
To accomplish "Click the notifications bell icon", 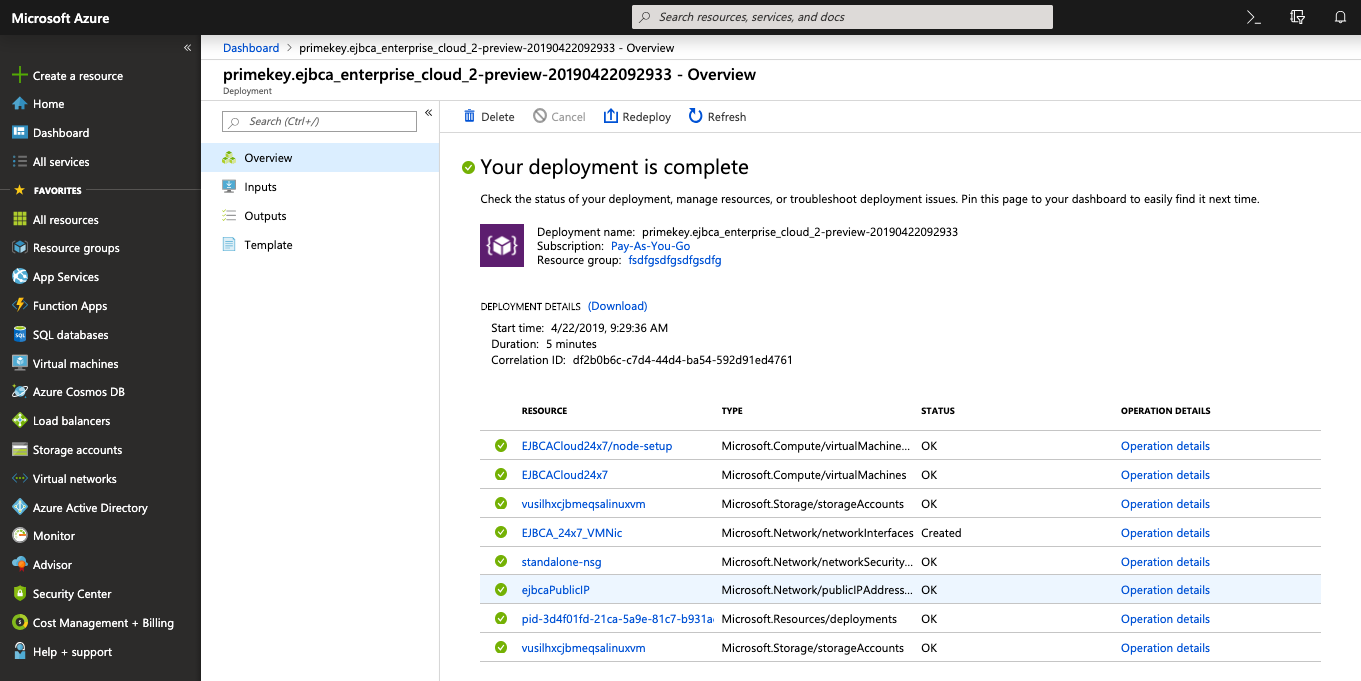I will (x=1340, y=17).
